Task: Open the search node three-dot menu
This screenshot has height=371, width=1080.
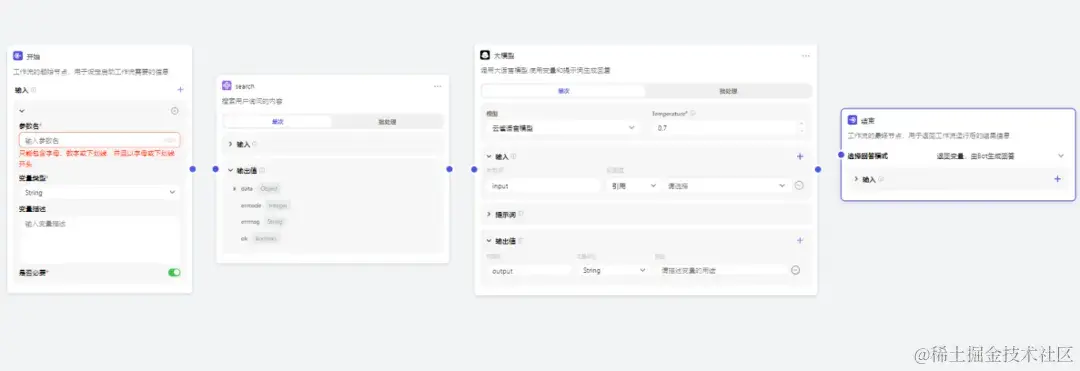Action: pyautogui.click(x=437, y=86)
